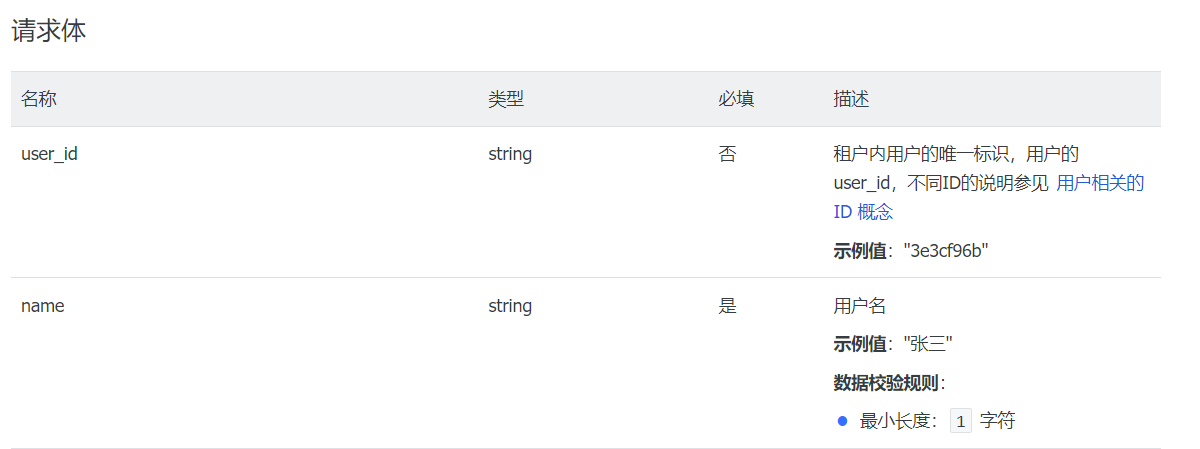
Task: Click the string type of name
Action: pyautogui.click(x=510, y=306)
